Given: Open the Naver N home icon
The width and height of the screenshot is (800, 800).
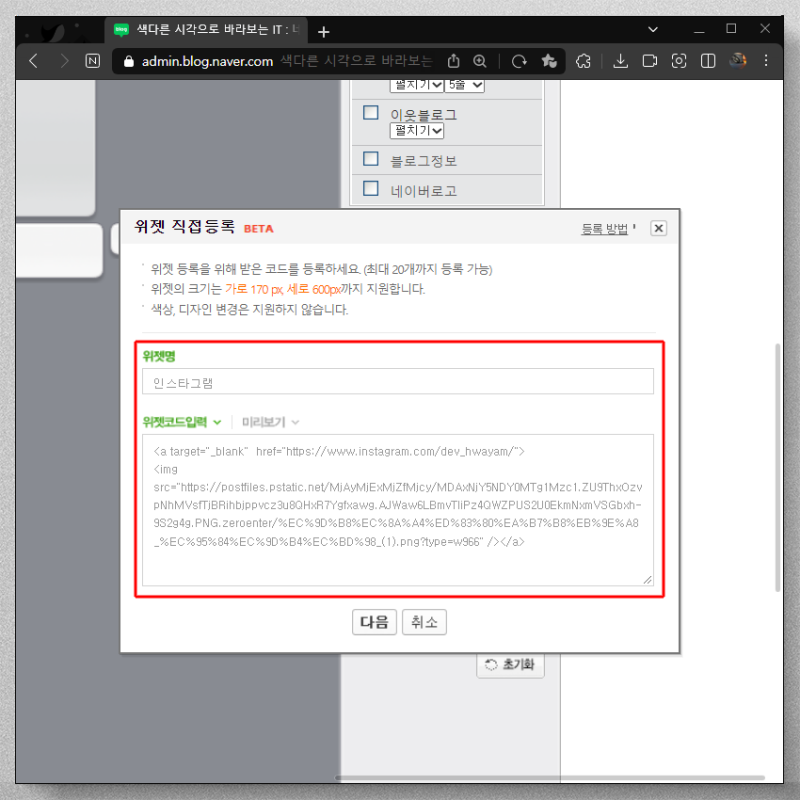Looking at the screenshot, I should click(92, 61).
